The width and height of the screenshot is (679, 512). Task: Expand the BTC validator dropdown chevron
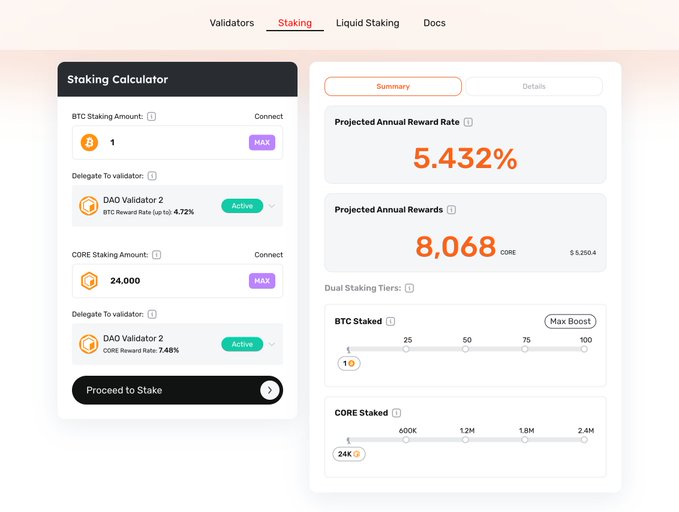point(272,206)
